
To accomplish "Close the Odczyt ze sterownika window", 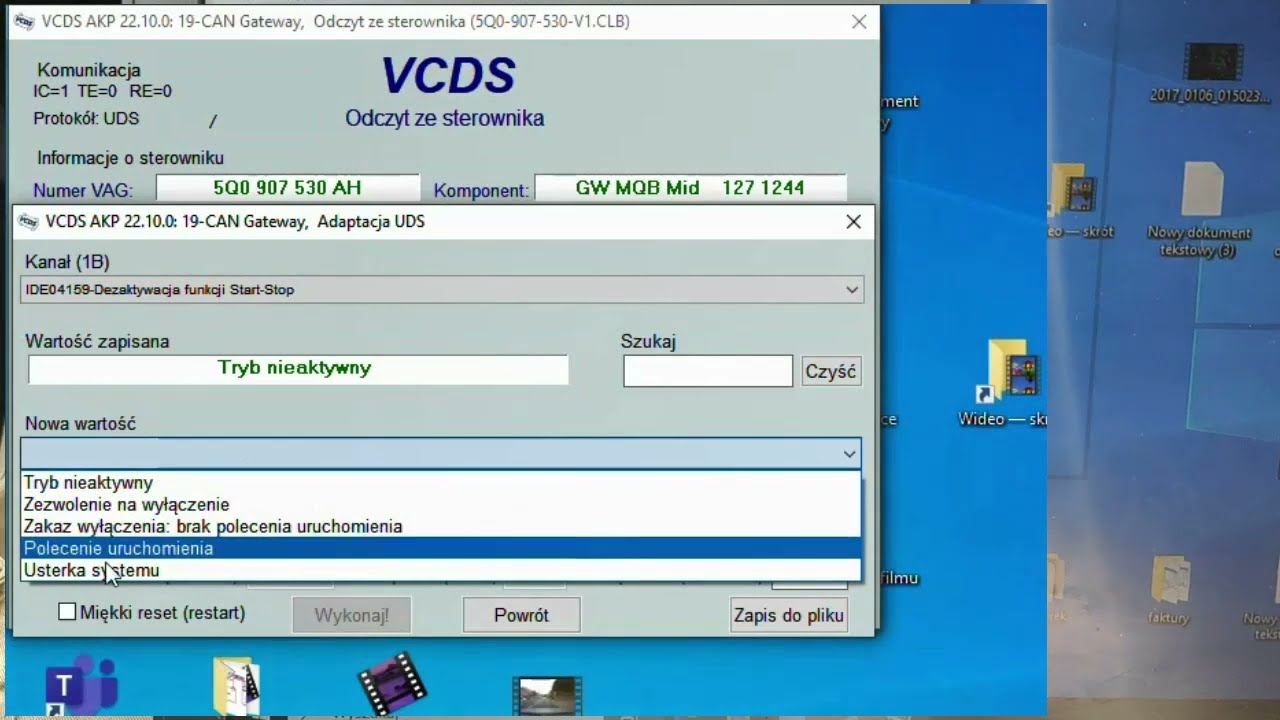I will 859,21.
